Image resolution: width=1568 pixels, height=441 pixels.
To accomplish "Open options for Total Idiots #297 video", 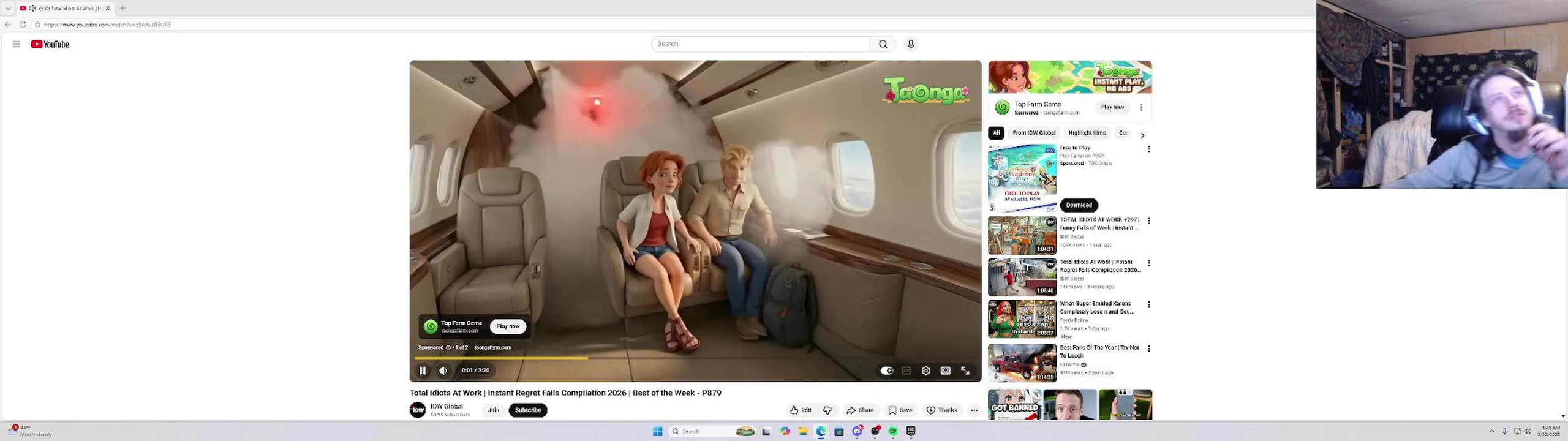I will tap(1149, 221).
